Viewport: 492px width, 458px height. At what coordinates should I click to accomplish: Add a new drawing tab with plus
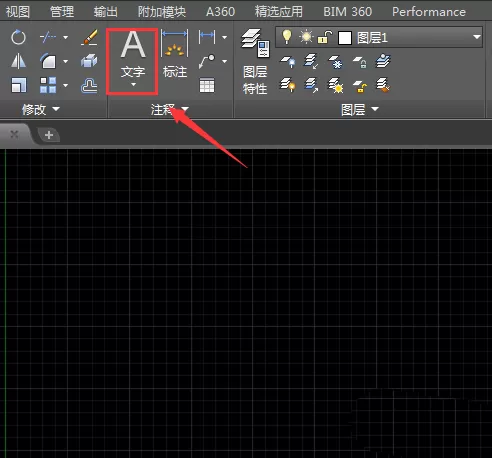pyautogui.click(x=49, y=135)
